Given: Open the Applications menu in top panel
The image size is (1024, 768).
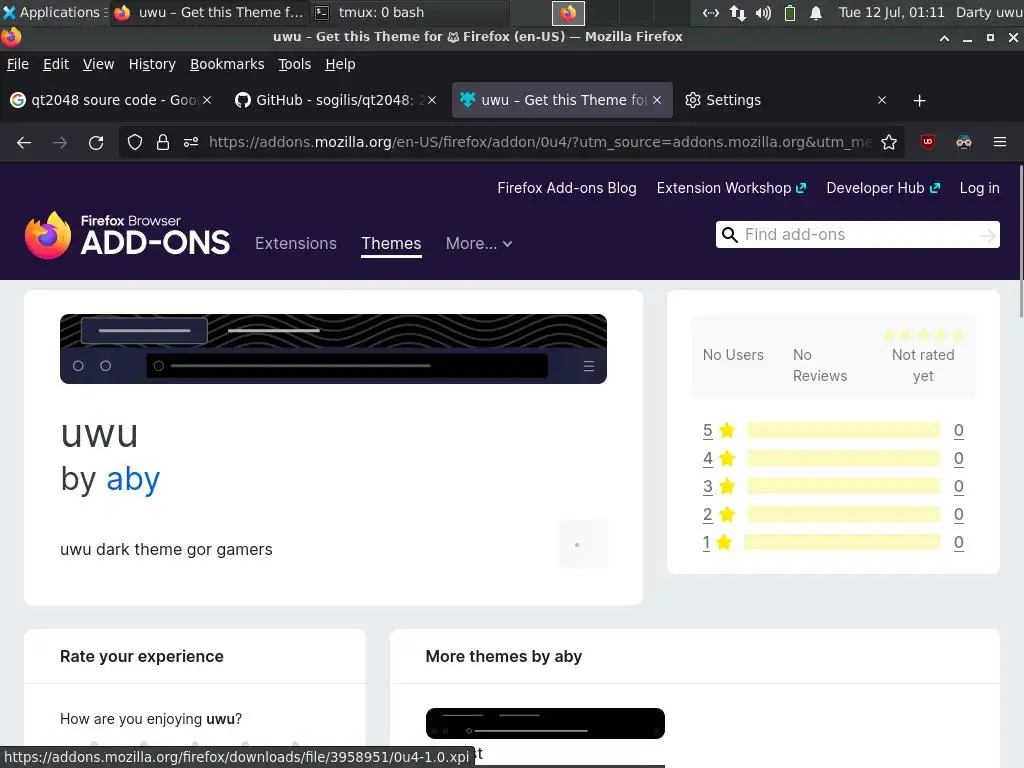Looking at the screenshot, I should 54,12.
